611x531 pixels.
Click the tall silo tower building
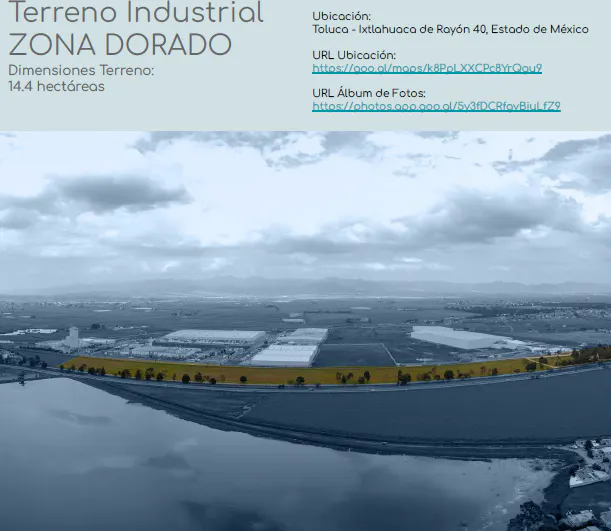coord(73,337)
